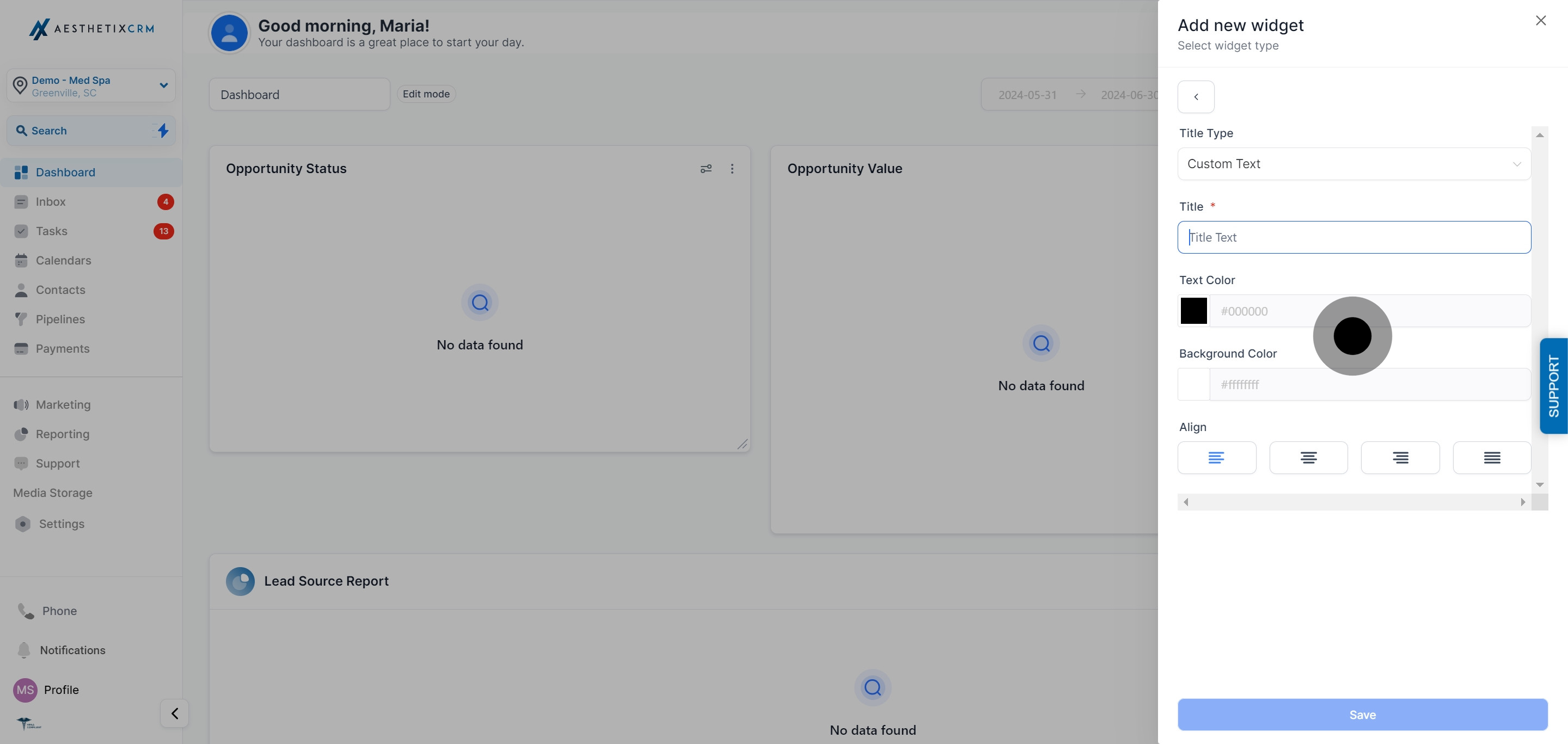This screenshot has width=1568, height=744.
Task: Click the user avatar next to greeting
Action: 229,33
